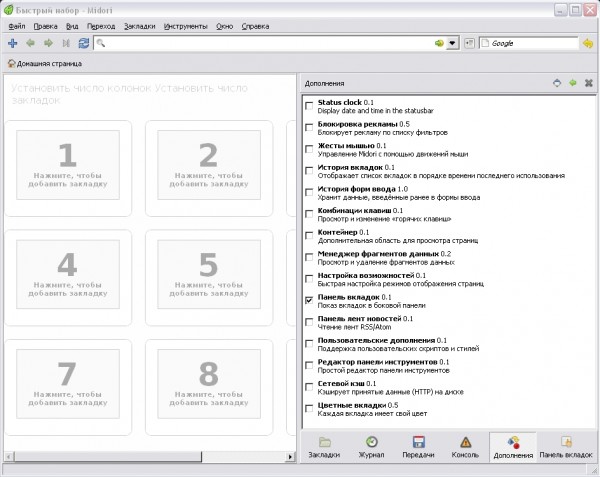Open the Закладки menu

tap(140, 26)
